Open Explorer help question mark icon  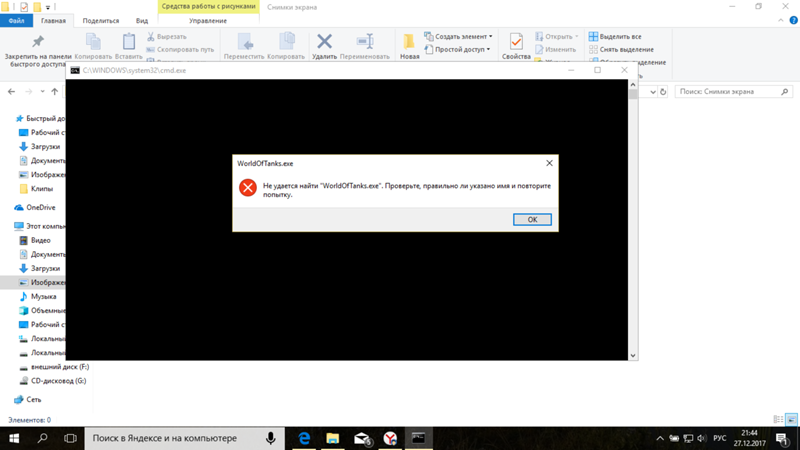pyautogui.click(x=793, y=20)
